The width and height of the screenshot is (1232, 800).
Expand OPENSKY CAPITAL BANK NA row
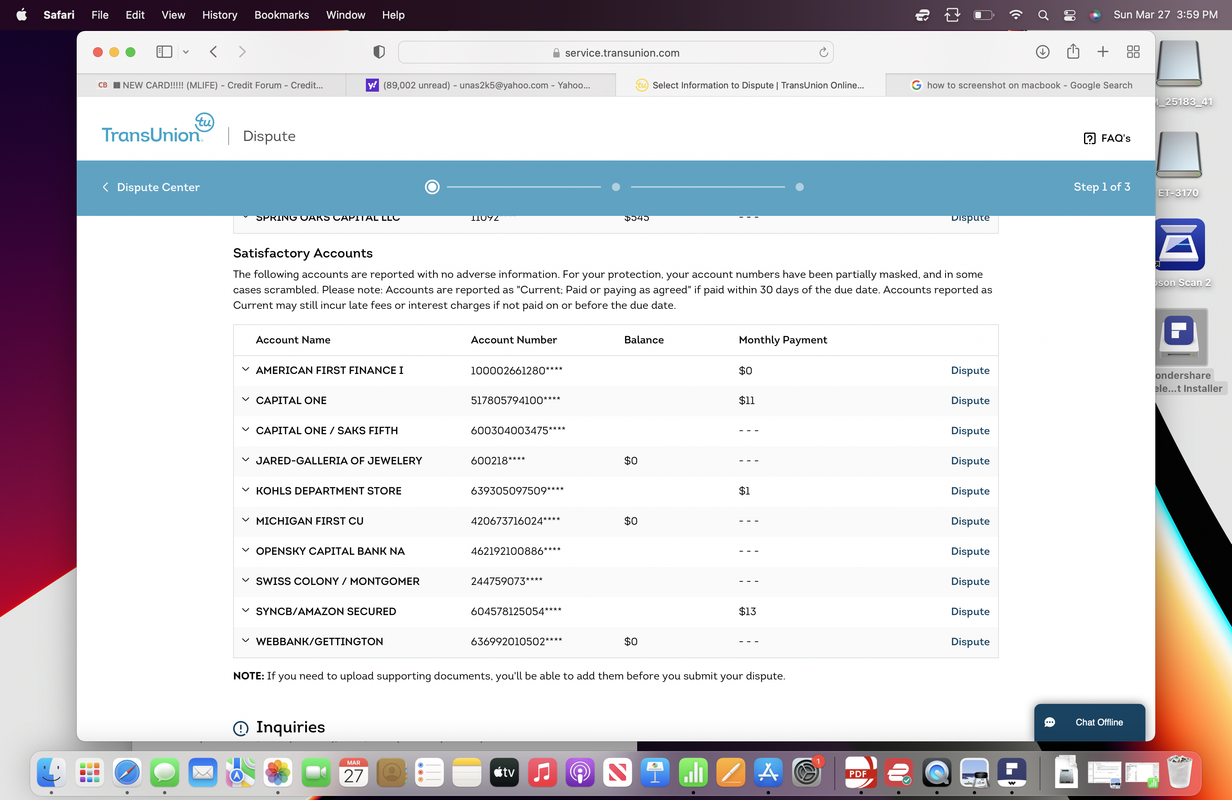(x=245, y=551)
